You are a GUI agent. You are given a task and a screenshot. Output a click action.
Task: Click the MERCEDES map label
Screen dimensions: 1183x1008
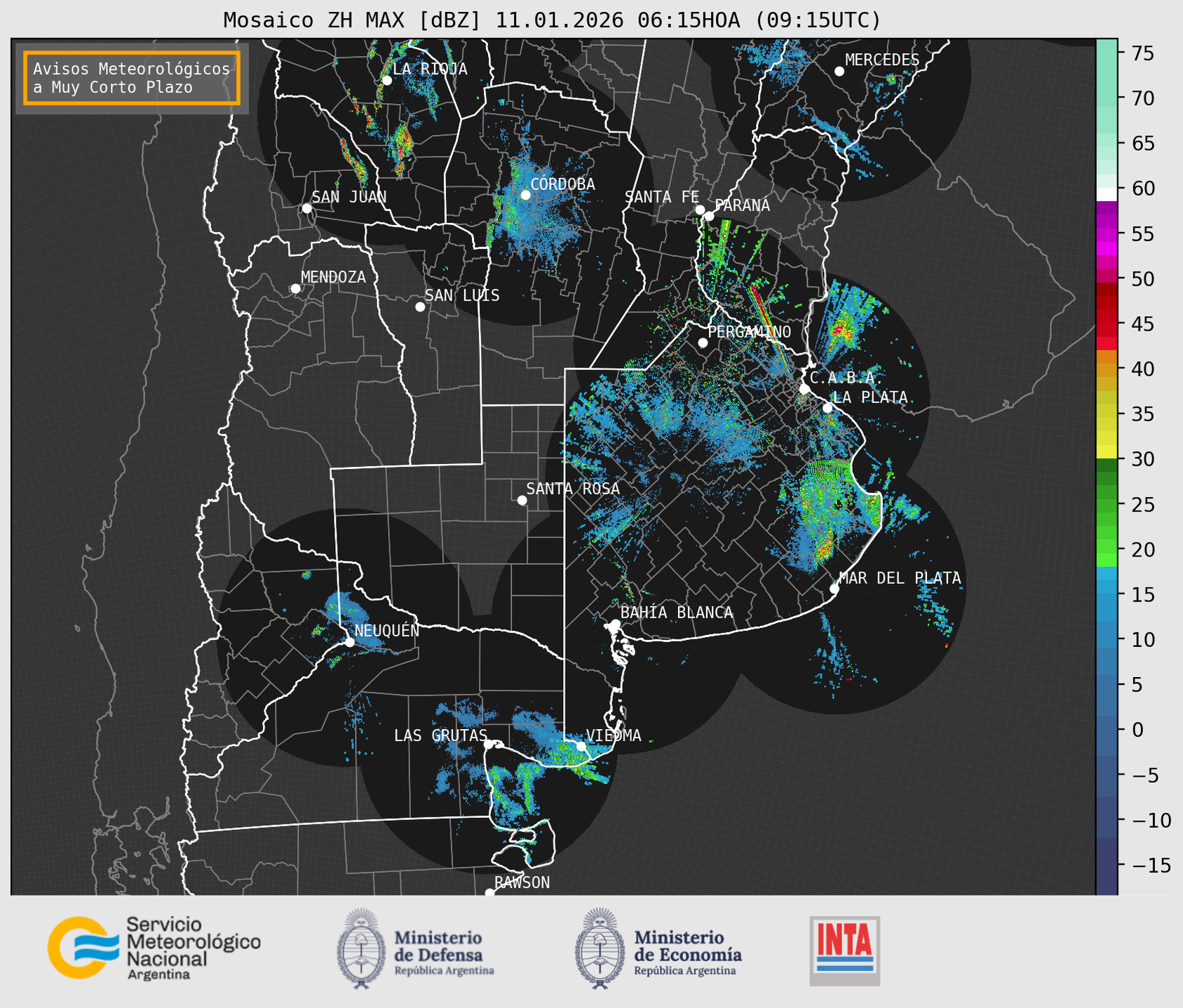coord(882,60)
